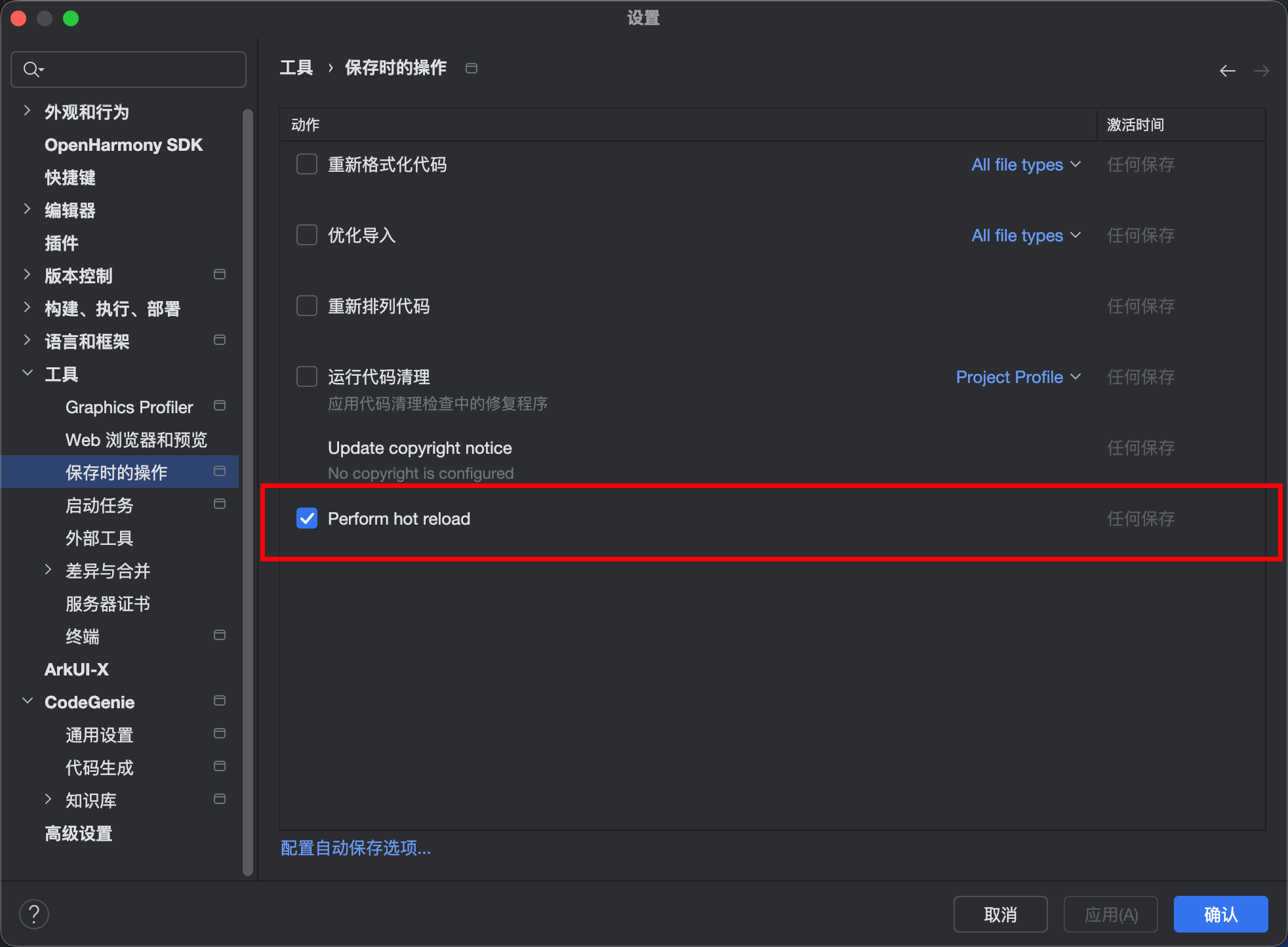Click project-level icon beside 终端
This screenshot has width=1288, height=947.
pos(220,635)
